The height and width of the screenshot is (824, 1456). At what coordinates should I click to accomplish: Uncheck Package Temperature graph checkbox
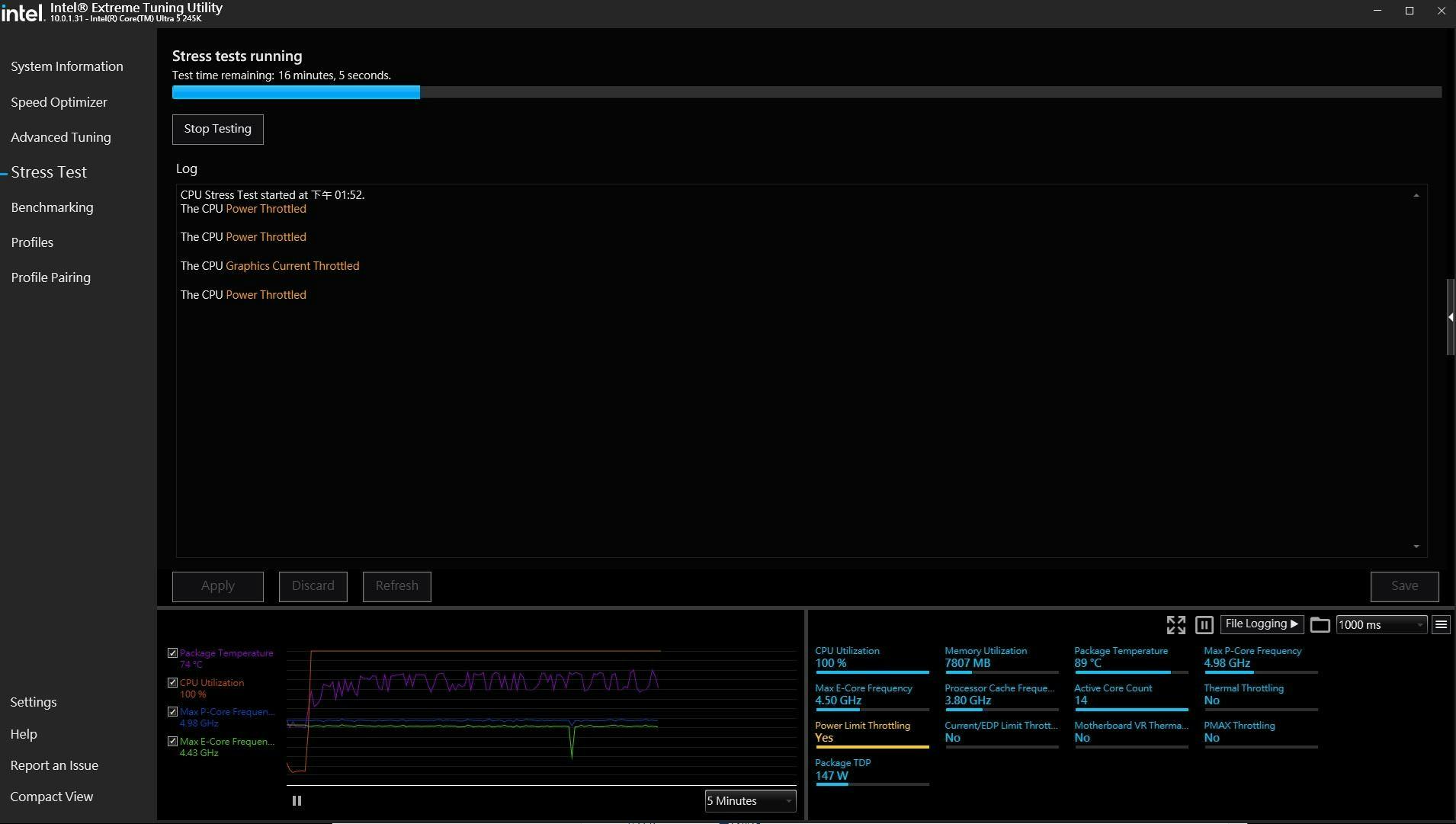172,653
